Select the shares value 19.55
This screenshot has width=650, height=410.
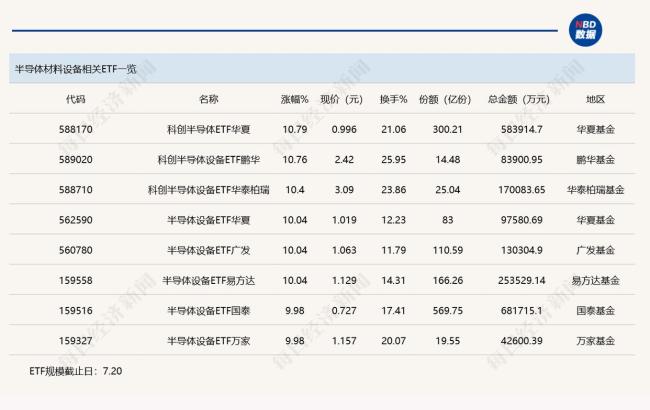pyautogui.click(x=448, y=341)
